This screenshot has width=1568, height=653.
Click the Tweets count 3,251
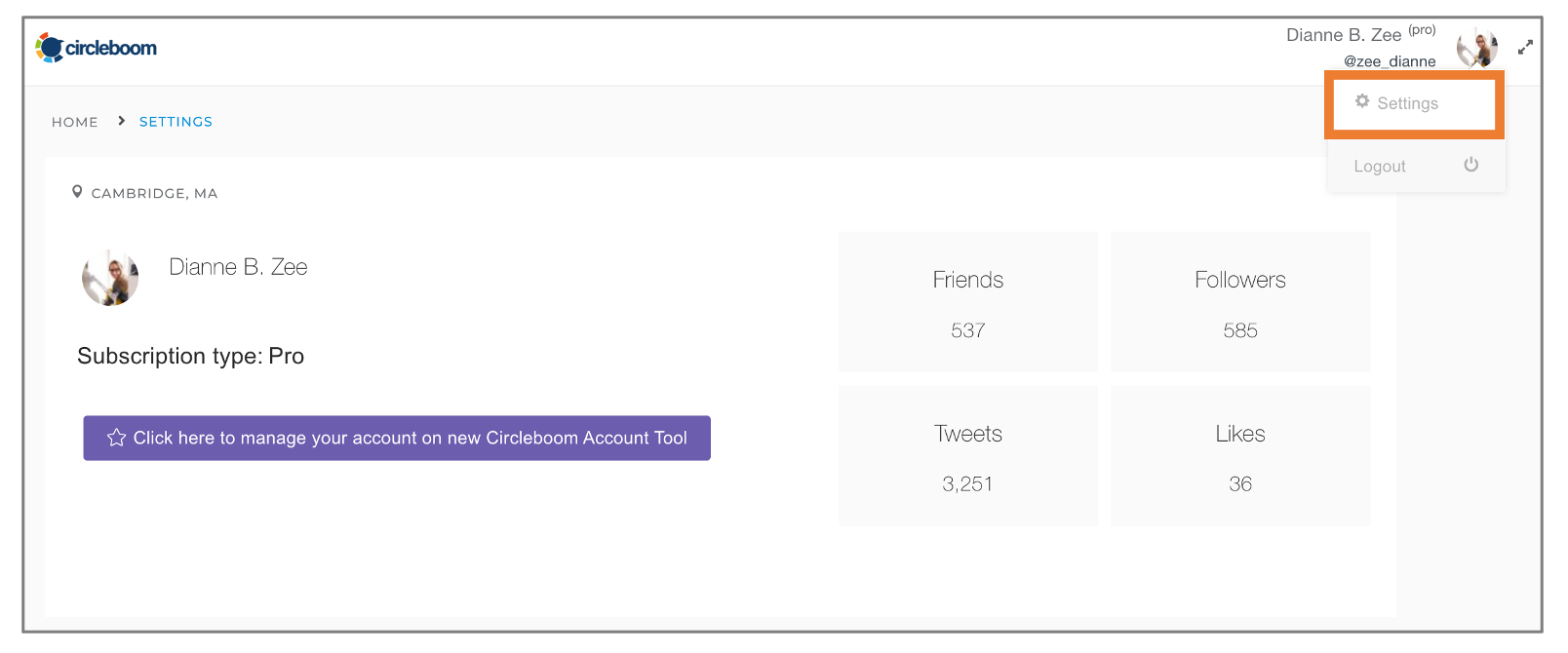click(967, 484)
